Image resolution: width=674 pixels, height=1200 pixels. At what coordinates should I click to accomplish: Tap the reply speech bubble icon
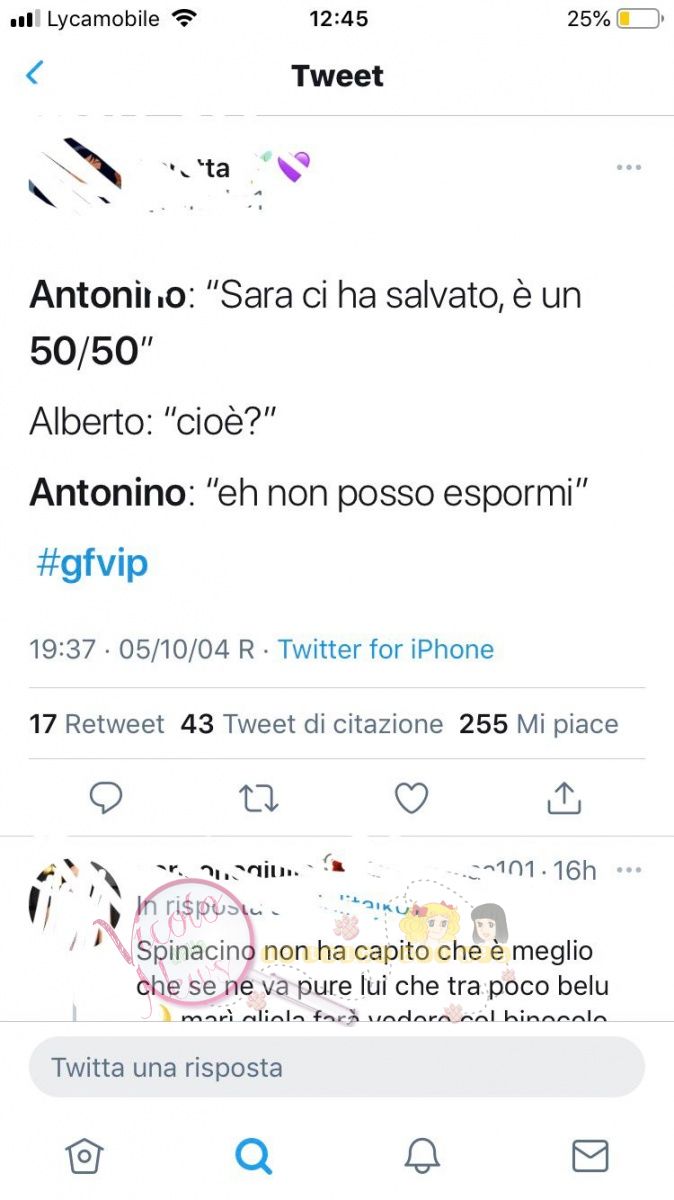tap(106, 797)
